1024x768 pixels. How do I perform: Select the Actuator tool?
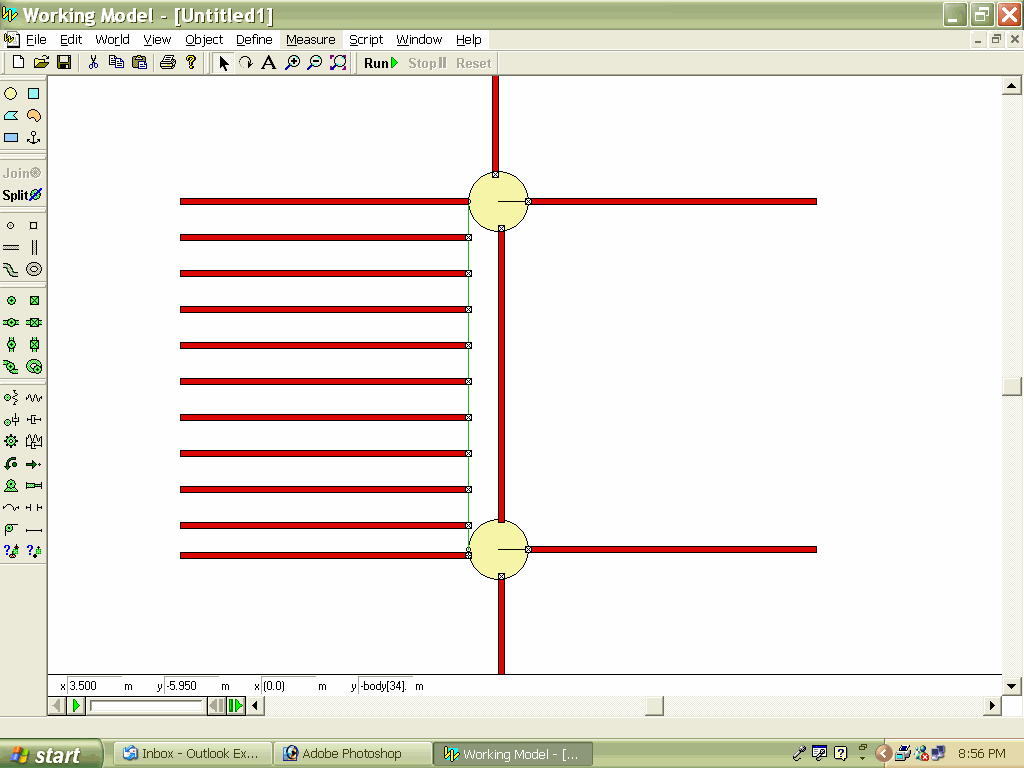(33, 485)
